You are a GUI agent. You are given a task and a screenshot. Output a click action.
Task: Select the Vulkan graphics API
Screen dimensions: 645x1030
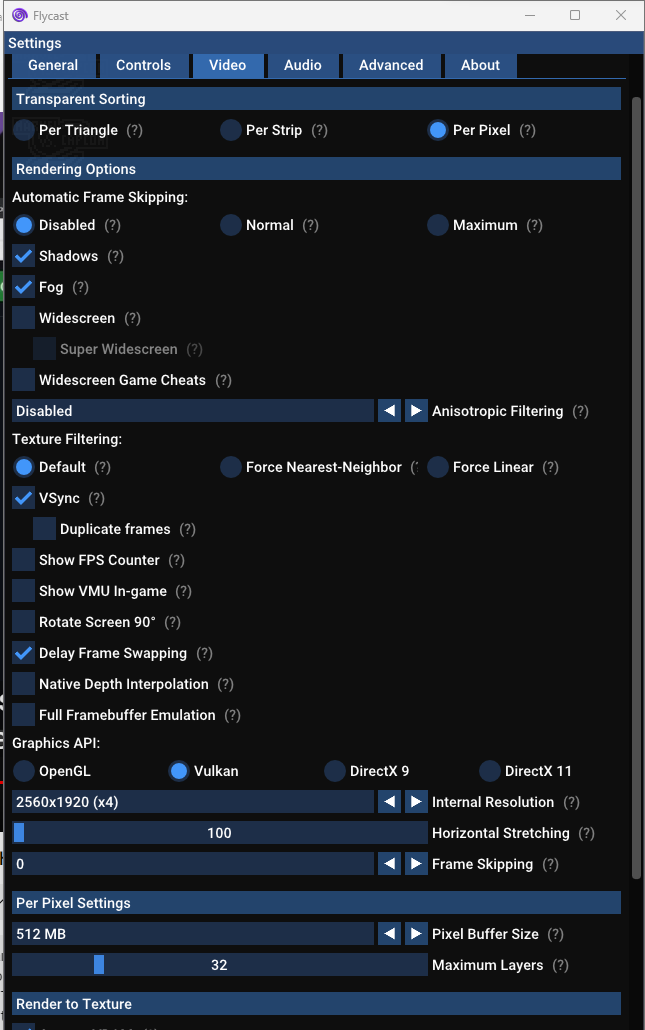point(180,770)
